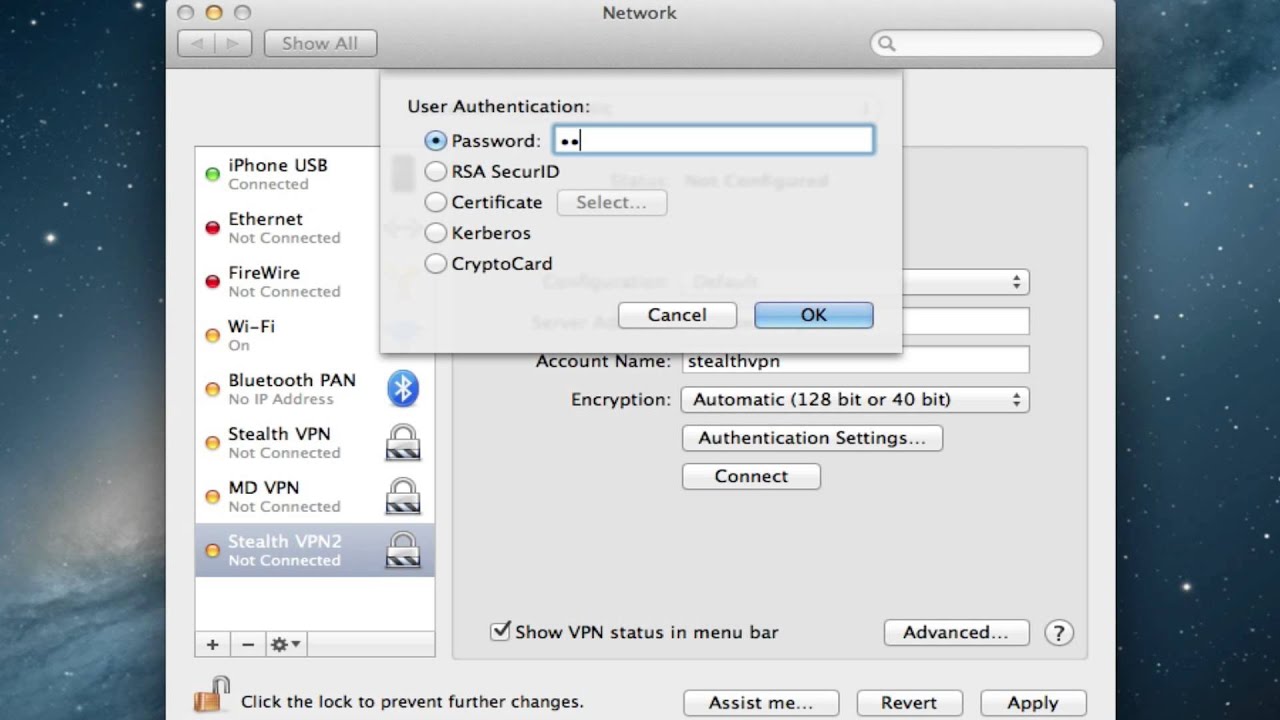1280x720 pixels.
Task: Click the lock icon next to Stealth VPN2
Action: pyautogui.click(x=403, y=551)
